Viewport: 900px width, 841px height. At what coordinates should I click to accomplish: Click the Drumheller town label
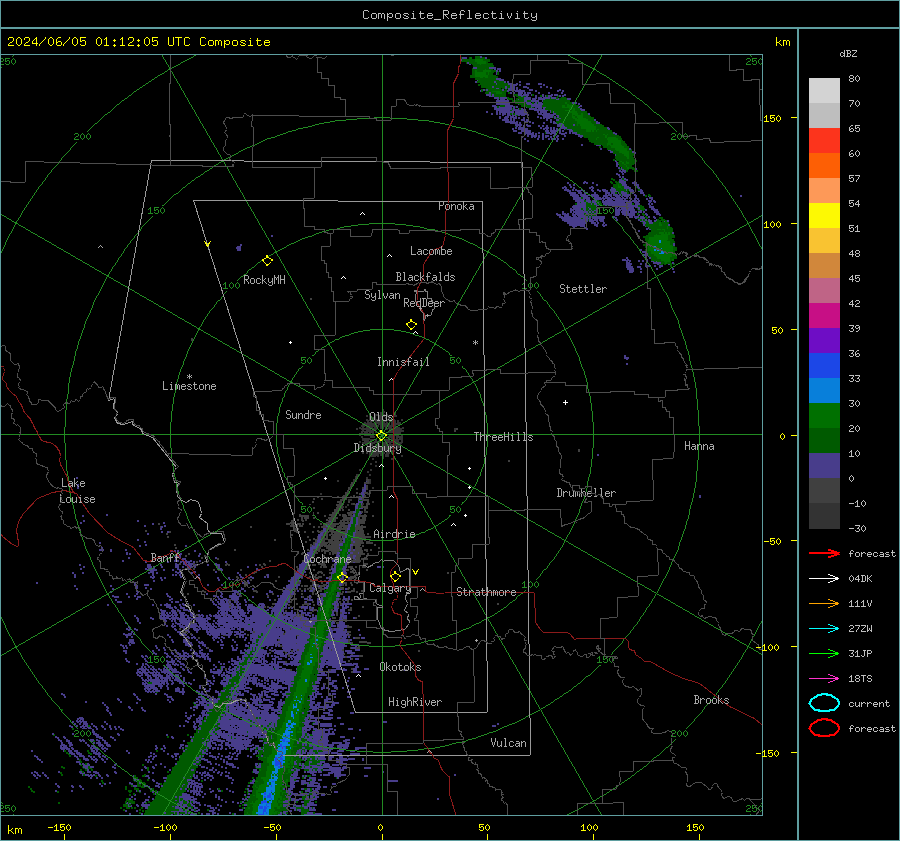[586, 493]
